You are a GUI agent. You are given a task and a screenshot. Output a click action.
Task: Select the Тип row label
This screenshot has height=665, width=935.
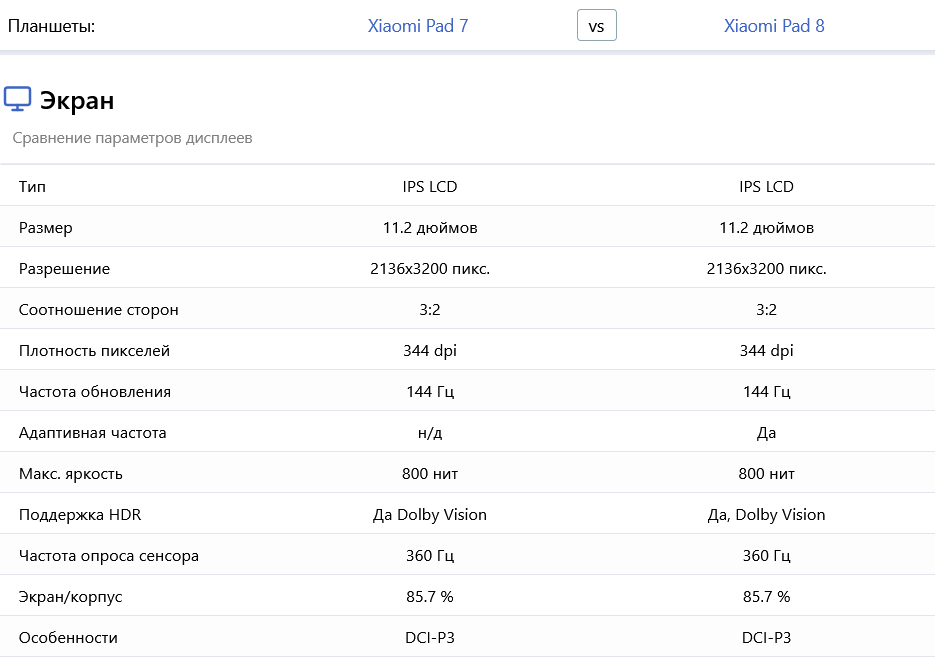(x=32, y=187)
